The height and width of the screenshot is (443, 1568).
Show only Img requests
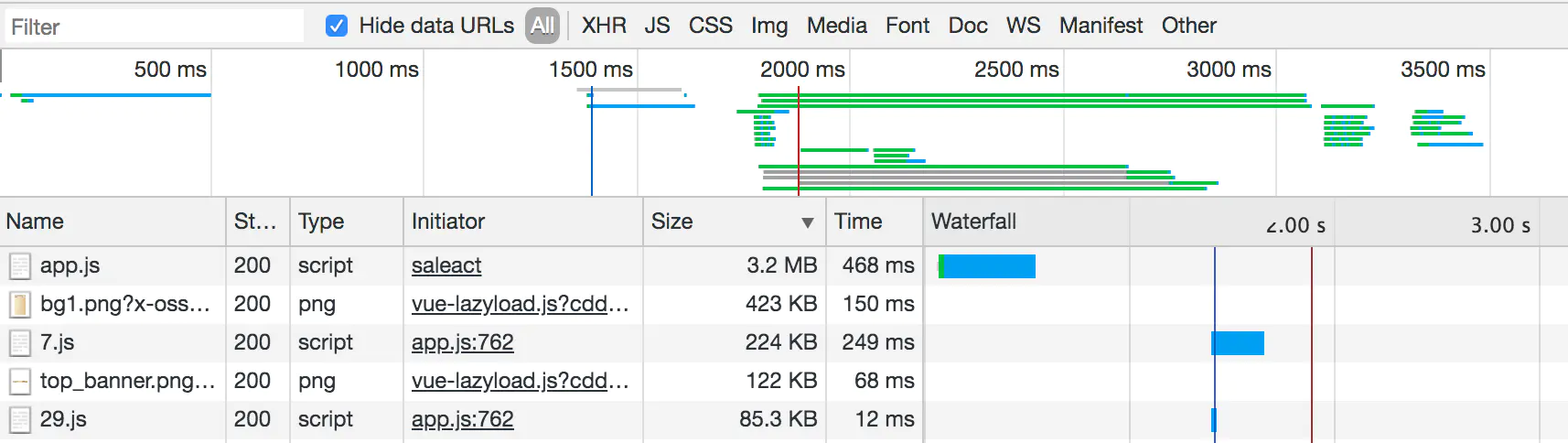click(x=768, y=26)
